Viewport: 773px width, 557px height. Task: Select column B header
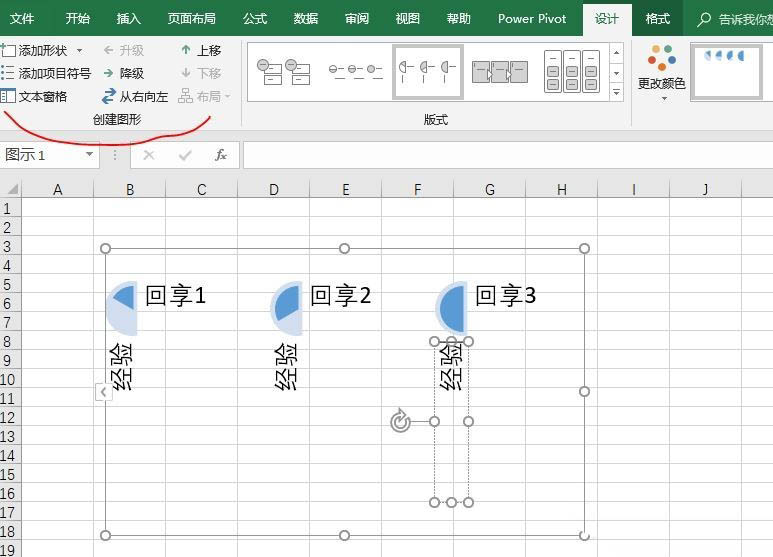coord(130,189)
